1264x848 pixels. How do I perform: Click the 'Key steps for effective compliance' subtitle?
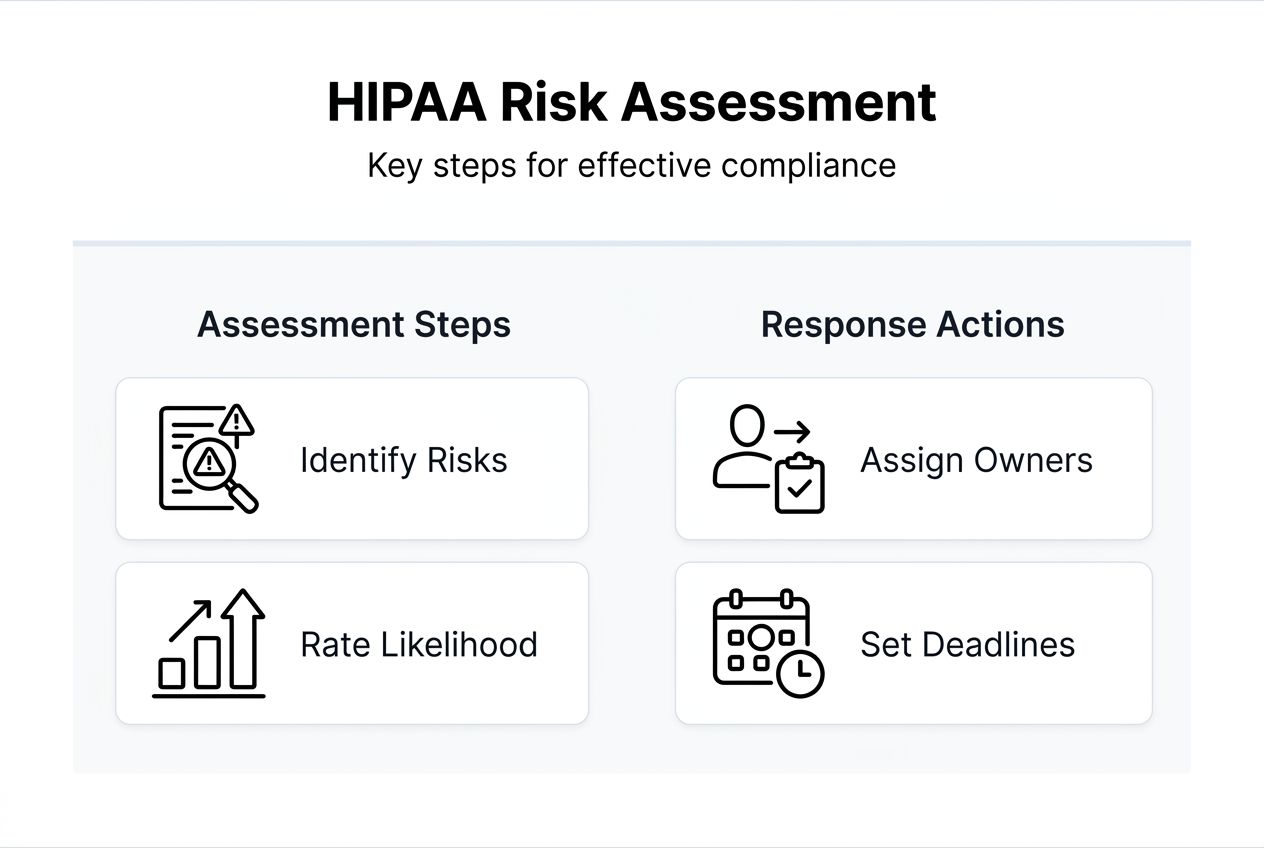(x=632, y=165)
